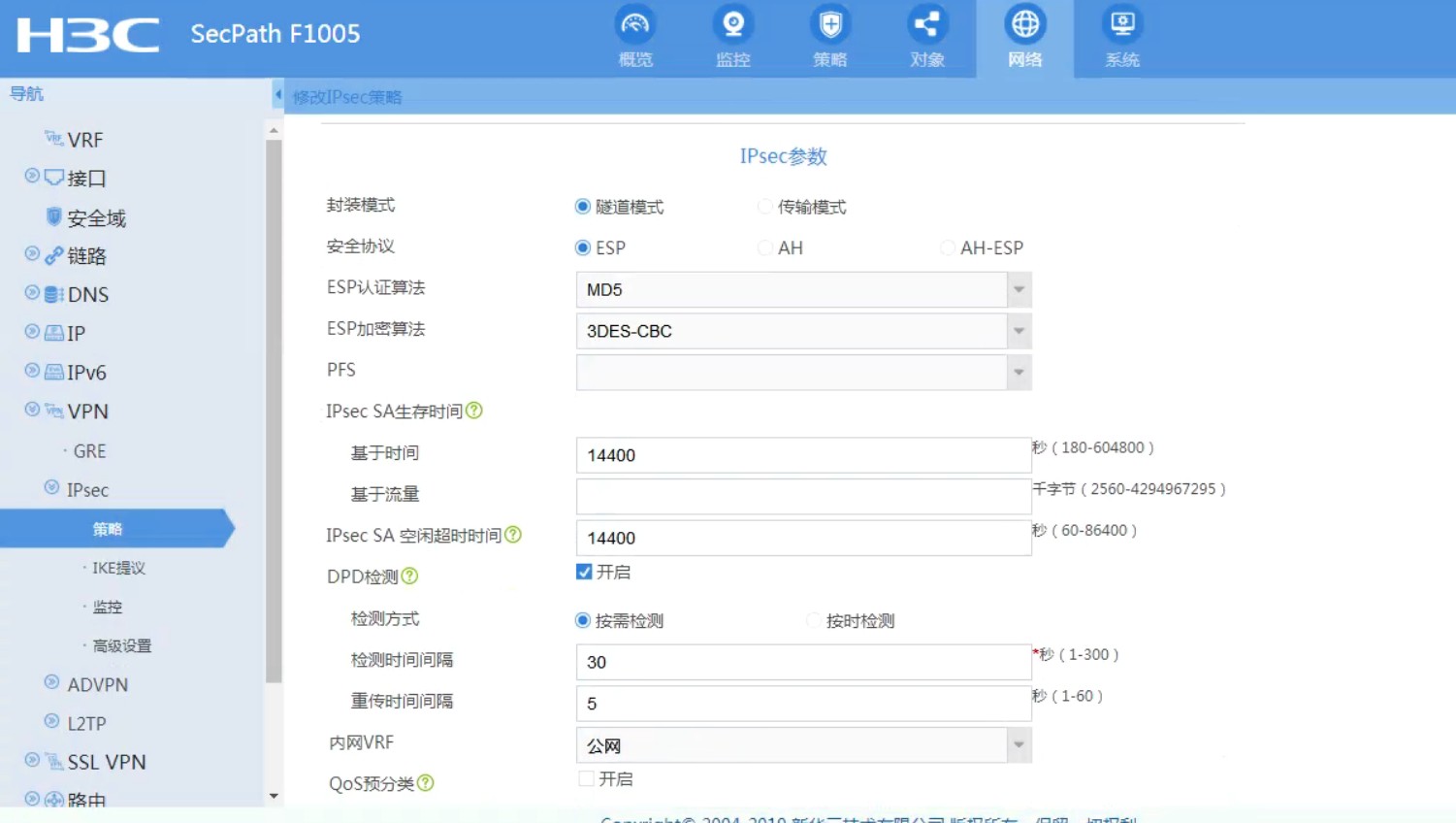Click the SSL VPN icon
Image resolution: width=1456 pixels, height=823 pixels.
[x=54, y=762]
